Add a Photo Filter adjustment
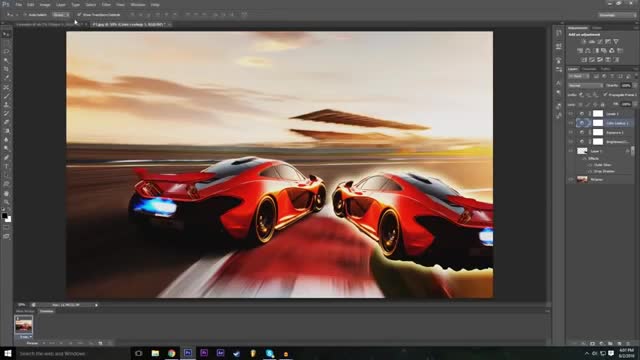This screenshot has height=360, width=640. pos(604,51)
